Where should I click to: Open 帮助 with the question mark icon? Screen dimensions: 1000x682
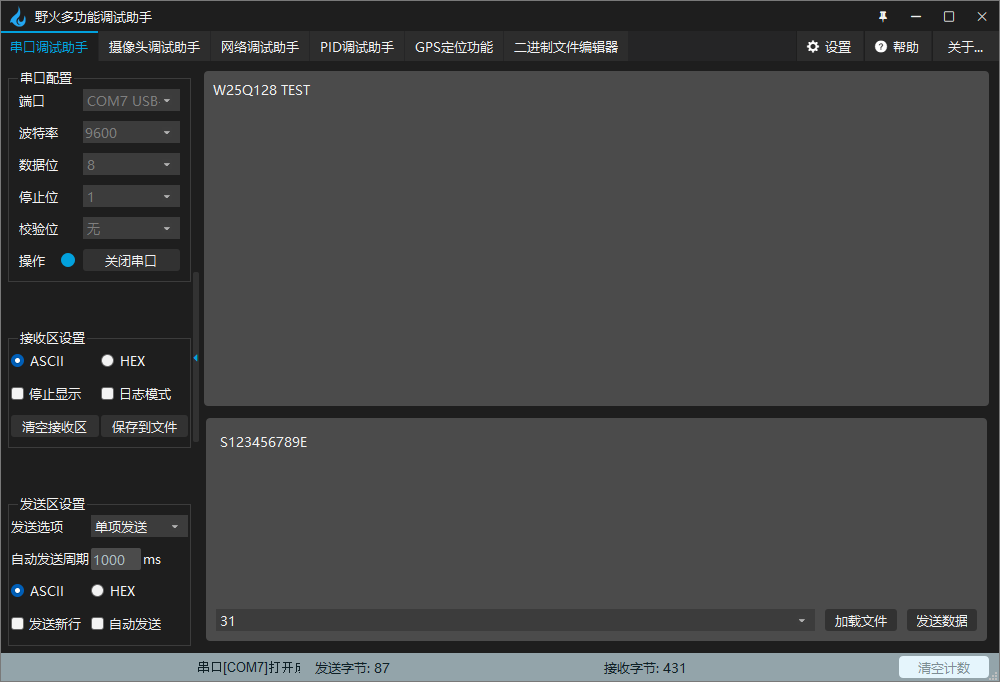point(897,47)
